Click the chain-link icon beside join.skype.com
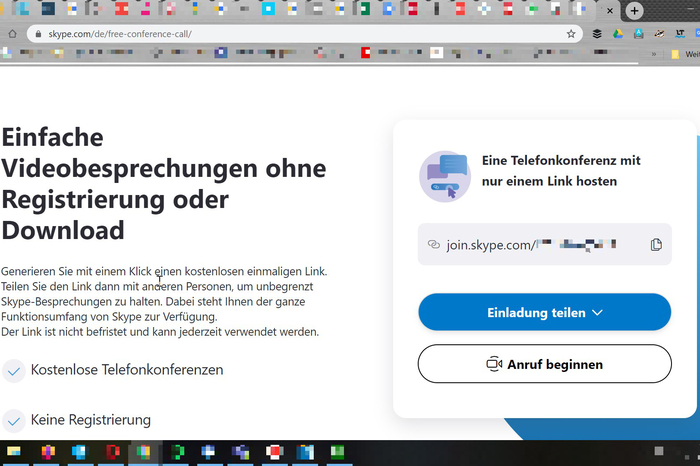 (x=434, y=244)
